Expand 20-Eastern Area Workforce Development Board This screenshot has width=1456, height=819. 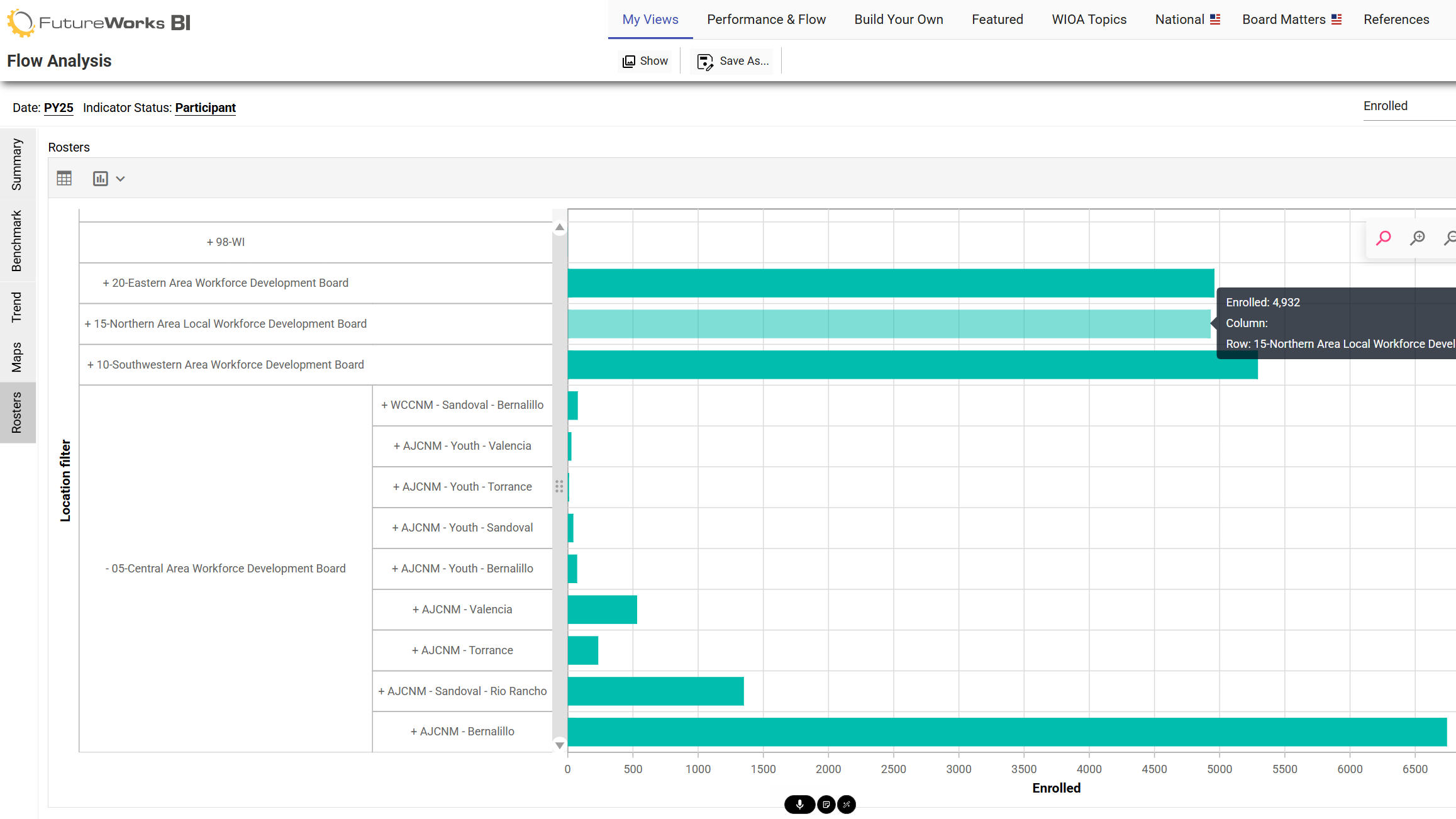point(226,283)
